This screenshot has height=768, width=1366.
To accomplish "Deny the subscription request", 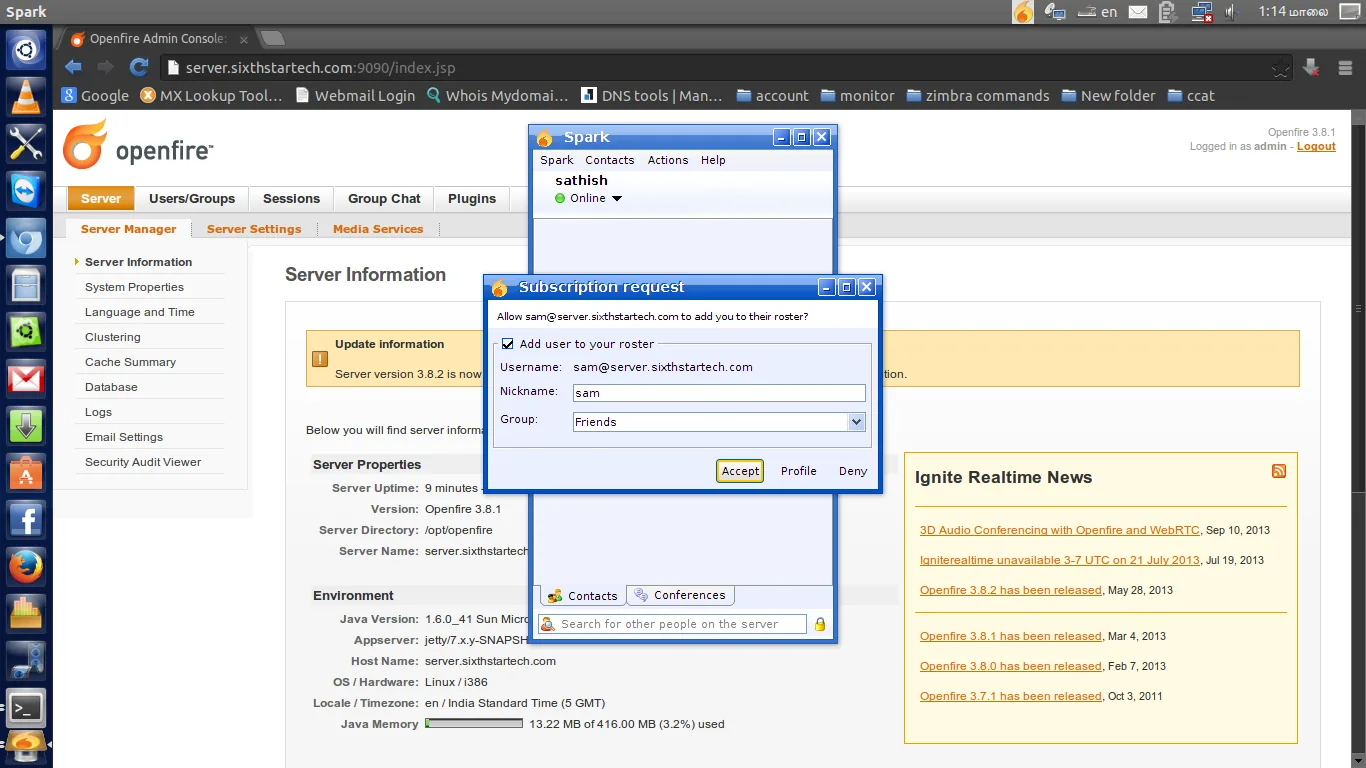I will click(853, 471).
